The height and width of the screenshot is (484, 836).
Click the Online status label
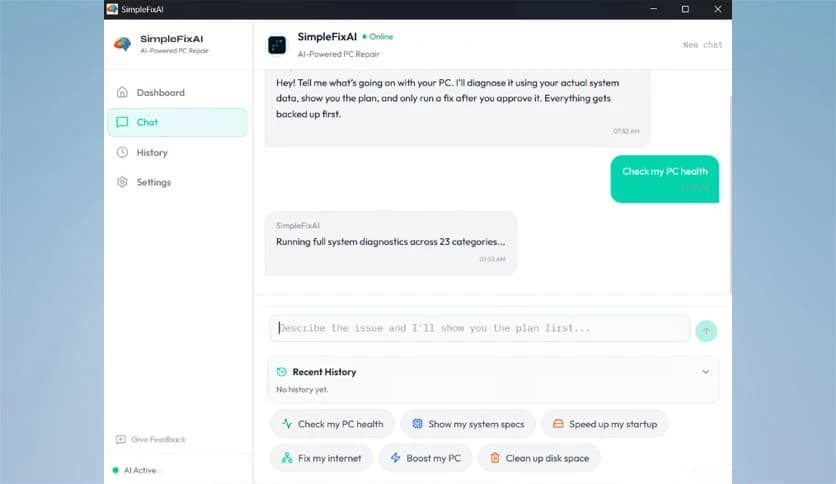point(377,37)
